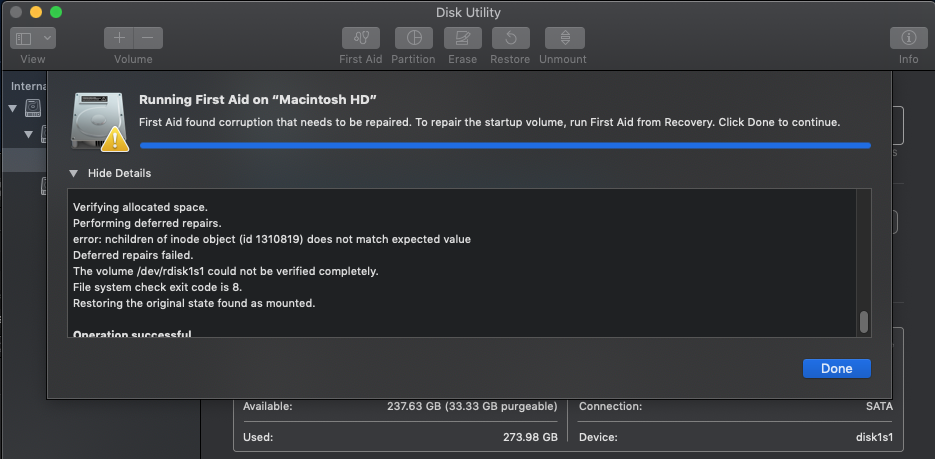Click the Partition pie chart icon
The height and width of the screenshot is (459, 935).
click(x=413, y=38)
